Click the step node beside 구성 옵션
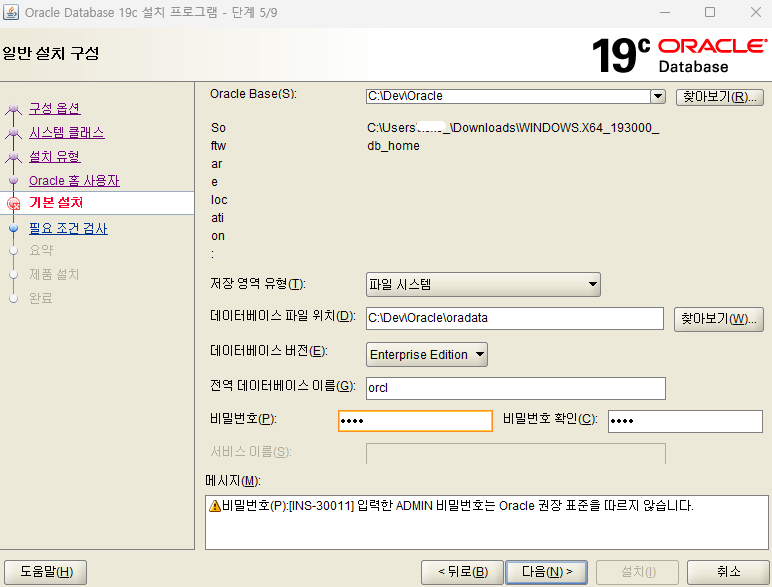Image resolution: width=772 pixels, height=587 pixels. click(x=13, y=108)
